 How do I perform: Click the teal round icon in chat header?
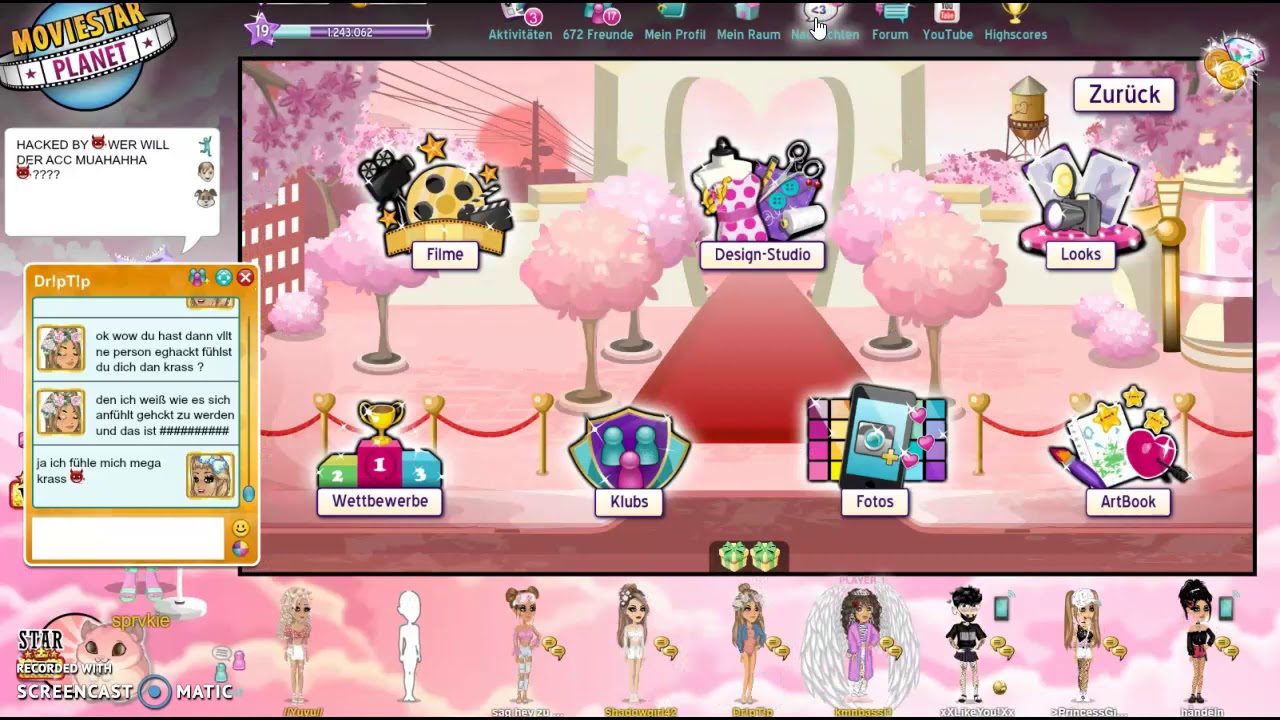(x=223, y=278)
